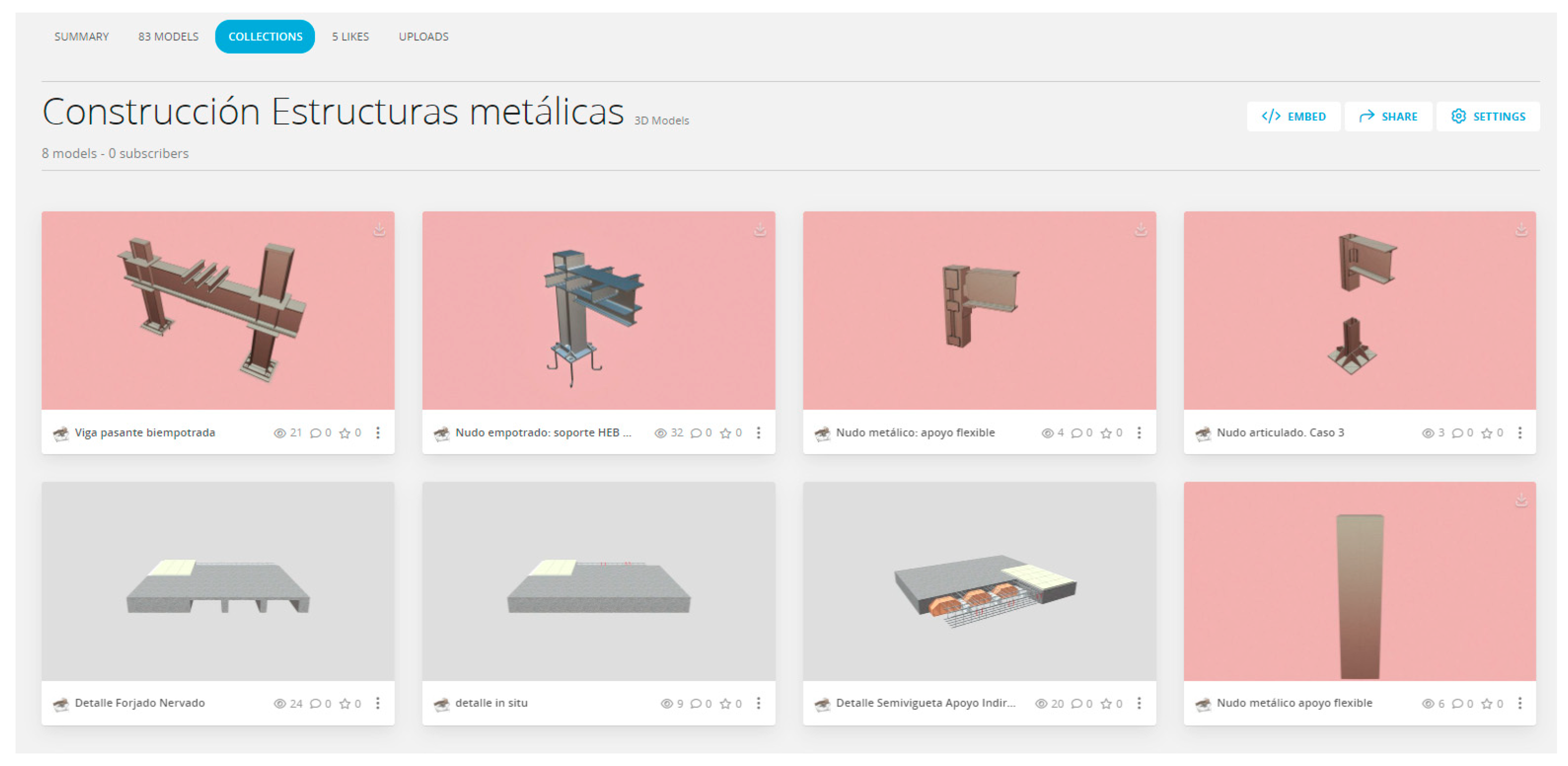Click the Share button
This screenshot has width=1568, height=766.
tap(1388, 116)
